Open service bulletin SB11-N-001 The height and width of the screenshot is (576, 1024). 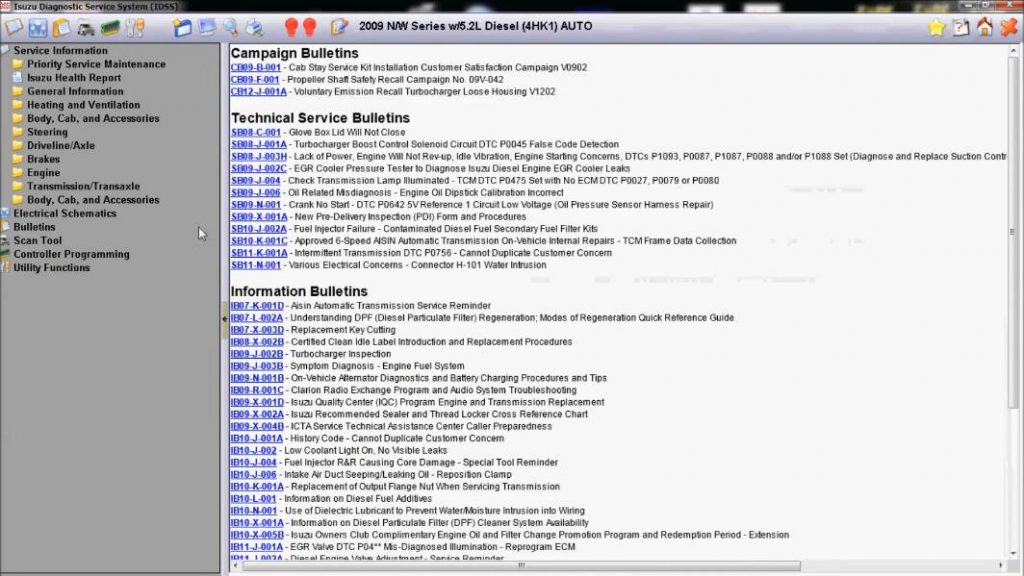[x=256, y=265]
